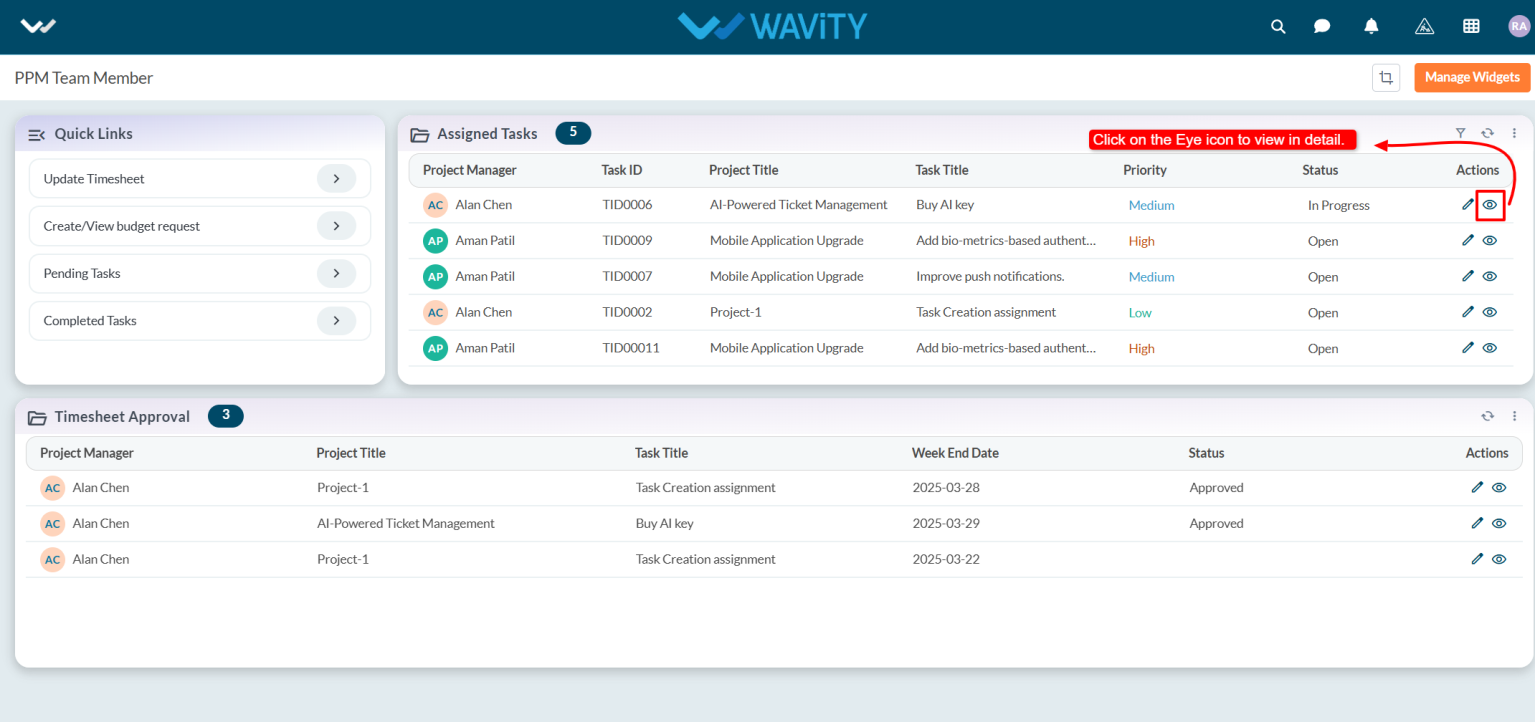The width and height of the screenshot is (1535, 722).
Task: Open the apps grid icon
Action: (1471, 27)
